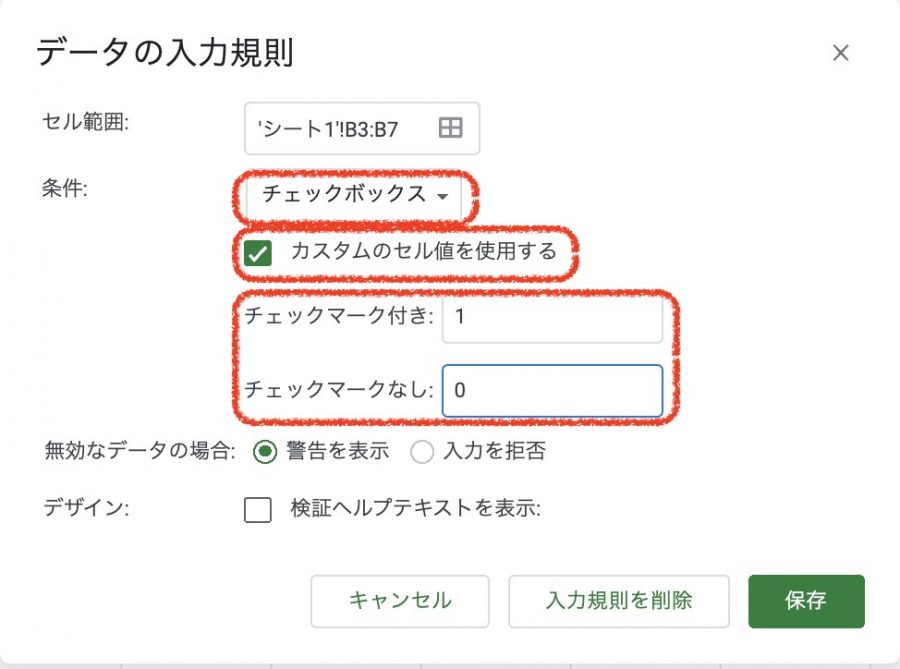The width and height of the screenshot is (900, 669).
Task: Open the チェックボックス condition dropdown
Action: [356, 195]
